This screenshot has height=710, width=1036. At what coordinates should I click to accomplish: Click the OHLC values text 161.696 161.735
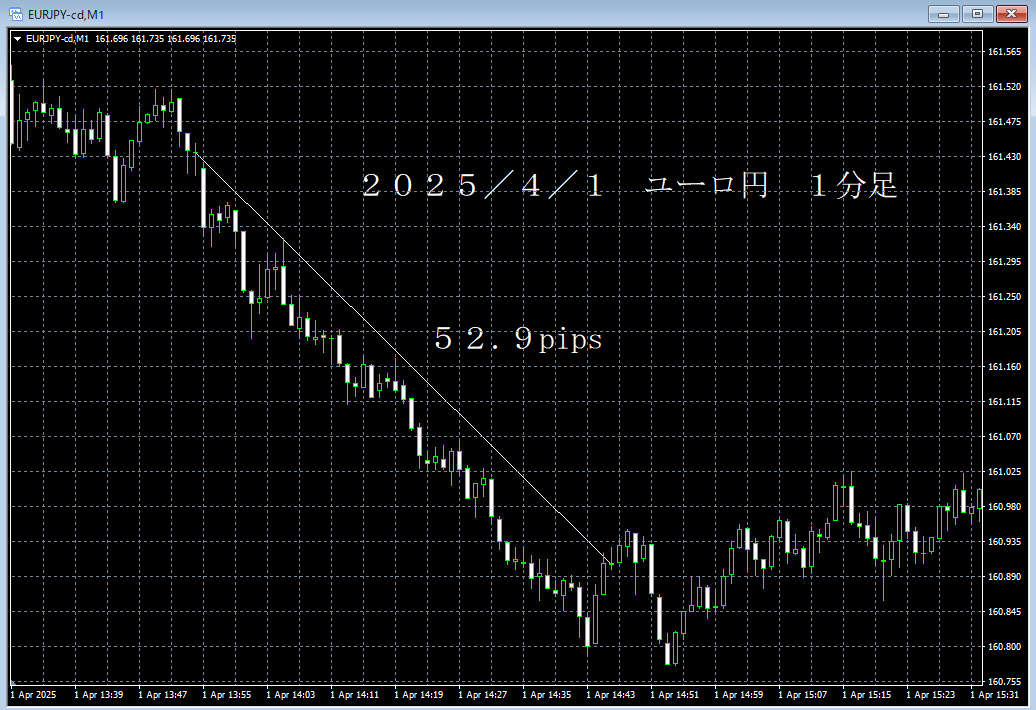pos(165,39)
